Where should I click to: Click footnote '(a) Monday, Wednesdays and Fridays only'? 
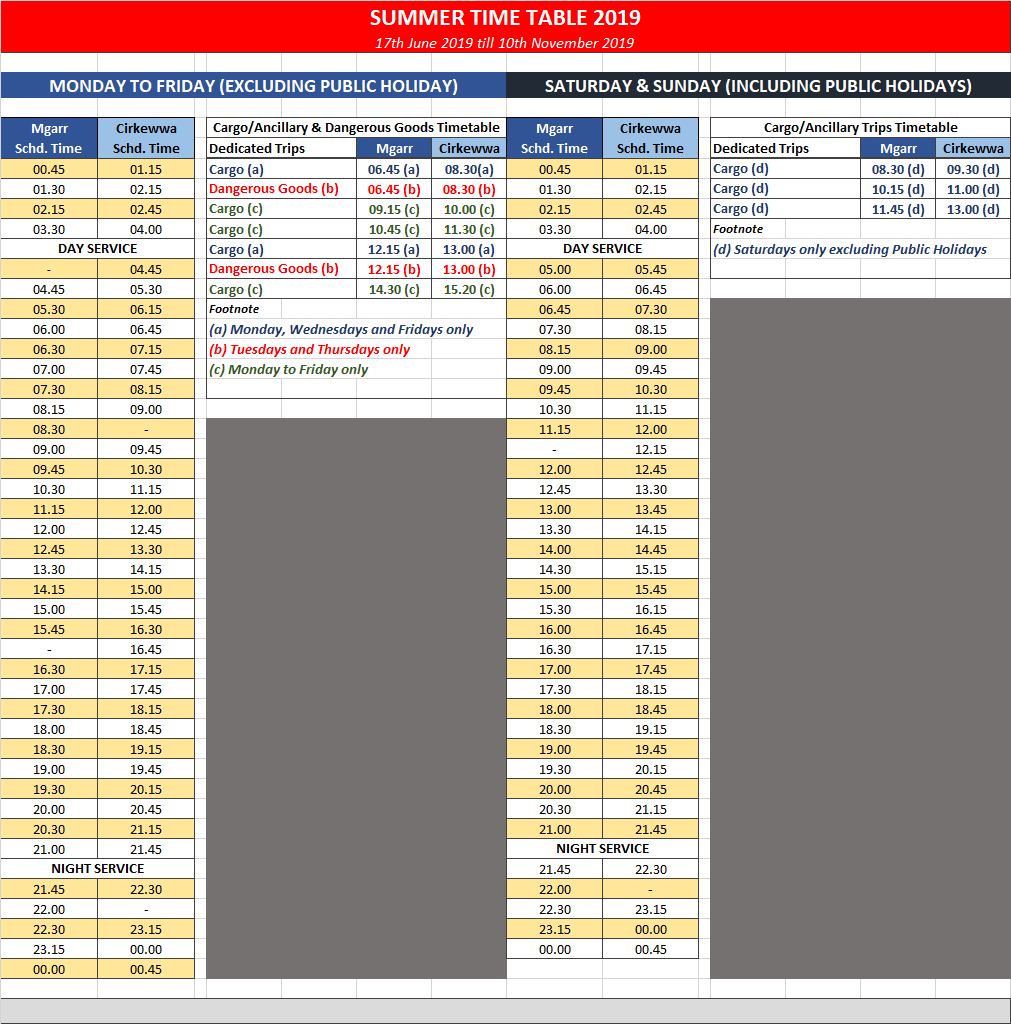coord(341,329)
